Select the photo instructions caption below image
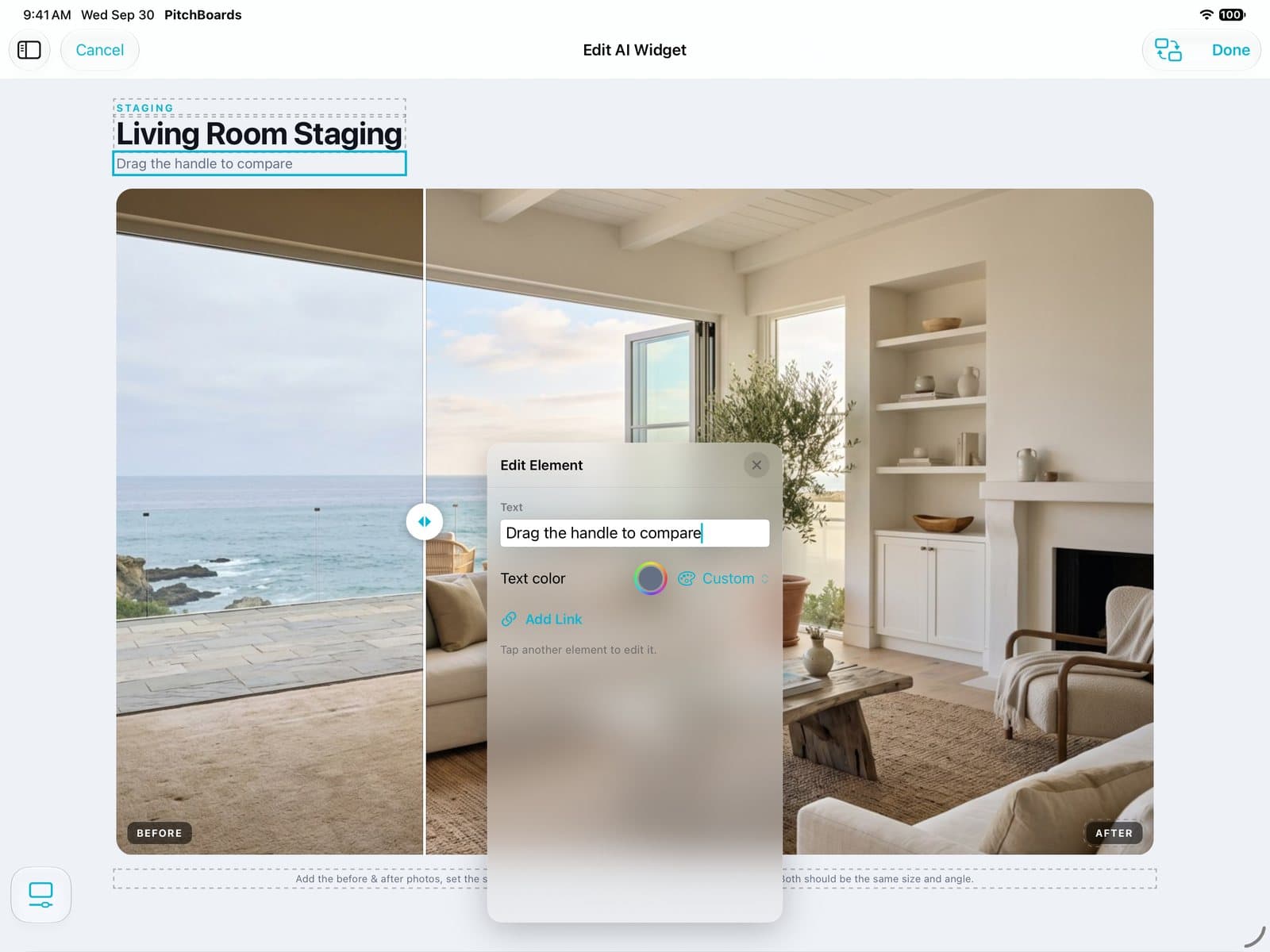The width and height of the screenshot is (1270, 952). [634, 879]
